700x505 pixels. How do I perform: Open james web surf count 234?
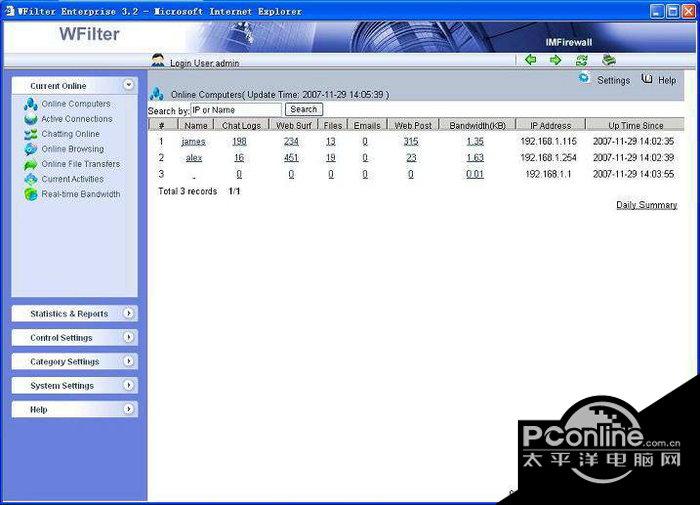tap(291, 142)
